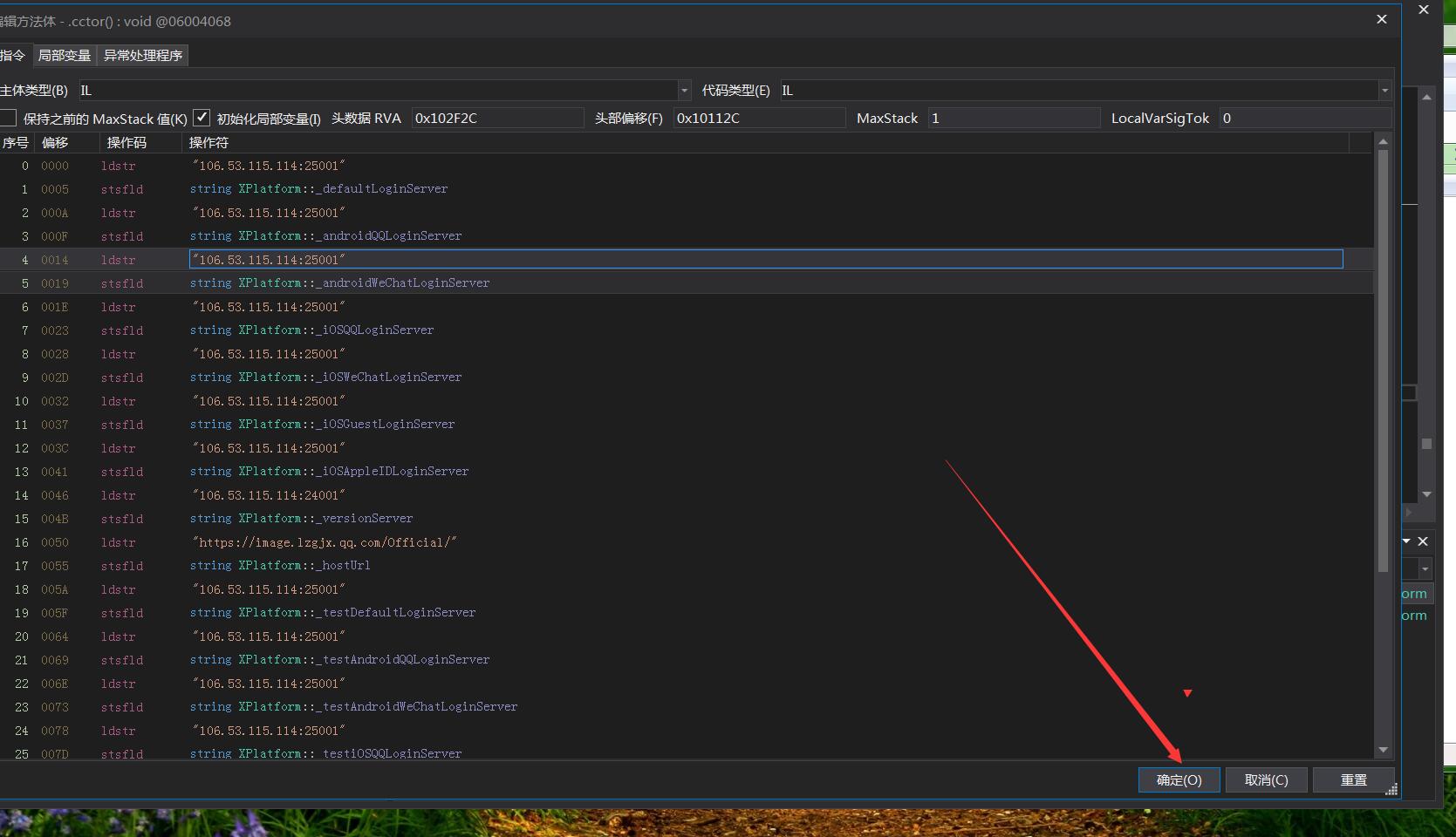The height and width of the screenshot is (837, 1456).
Task: Click the scroll-up arrow of instruction list
Action: tap(1383, 141)
